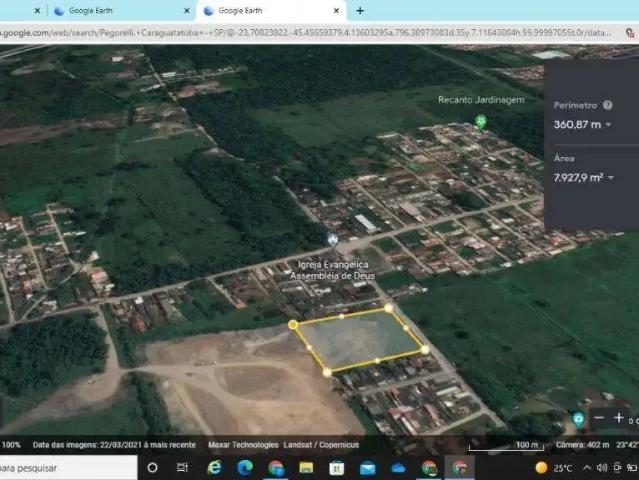Screen dimensions: 639x480
Task: Open the highlighted third Chrome taskbar icon
Action: tap(460, 468)
